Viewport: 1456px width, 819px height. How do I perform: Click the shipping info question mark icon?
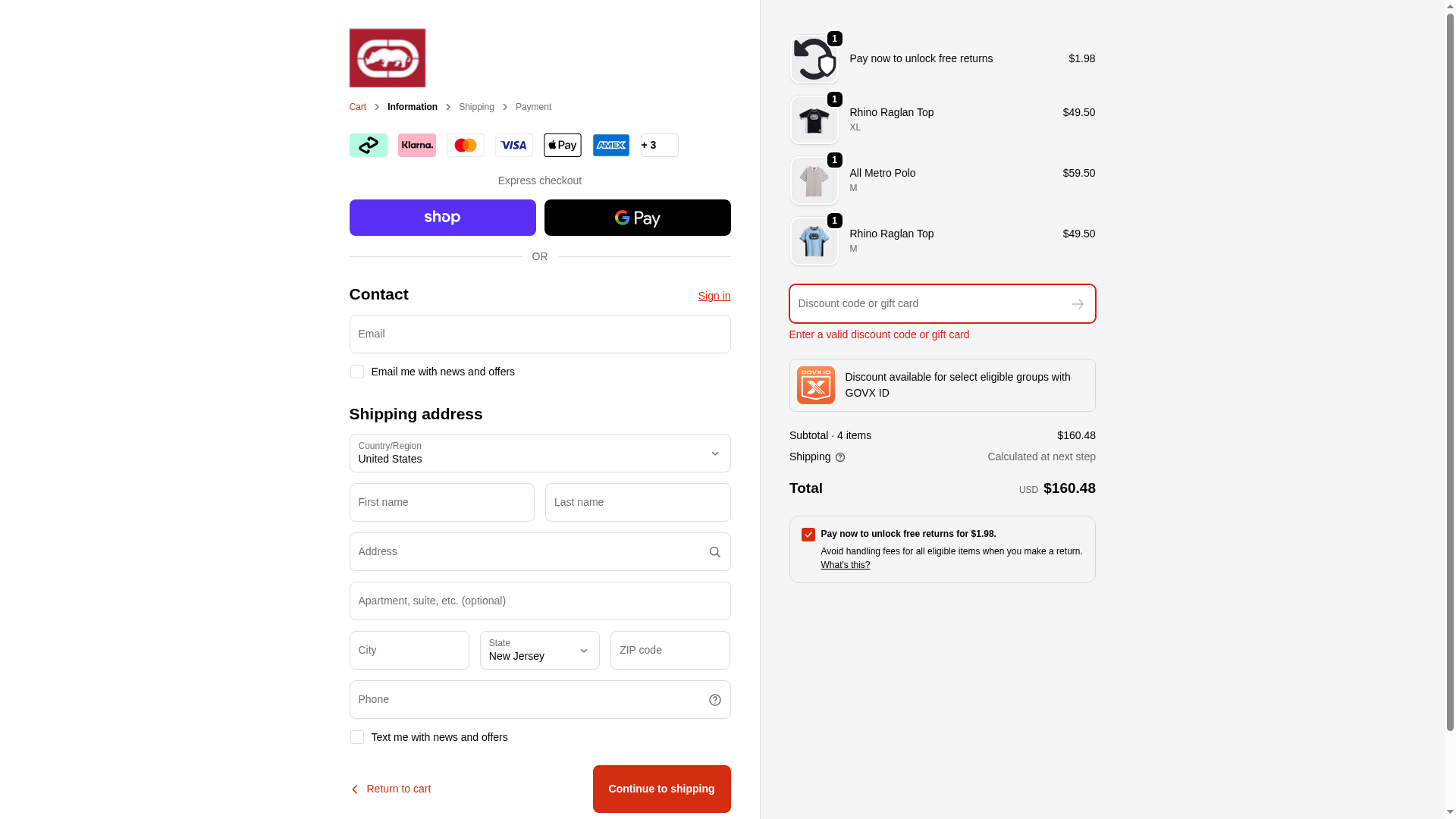pyautogui.click(x=839, y=457)
